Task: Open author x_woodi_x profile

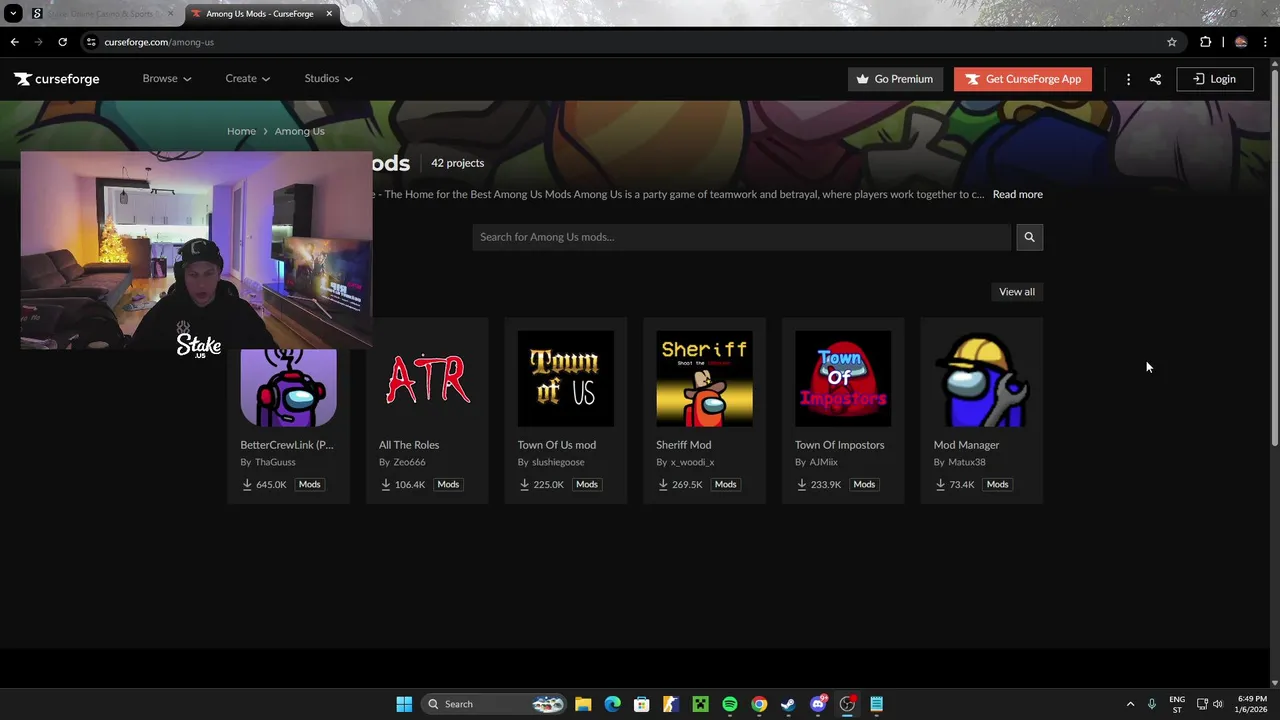Action: point(692,462)
